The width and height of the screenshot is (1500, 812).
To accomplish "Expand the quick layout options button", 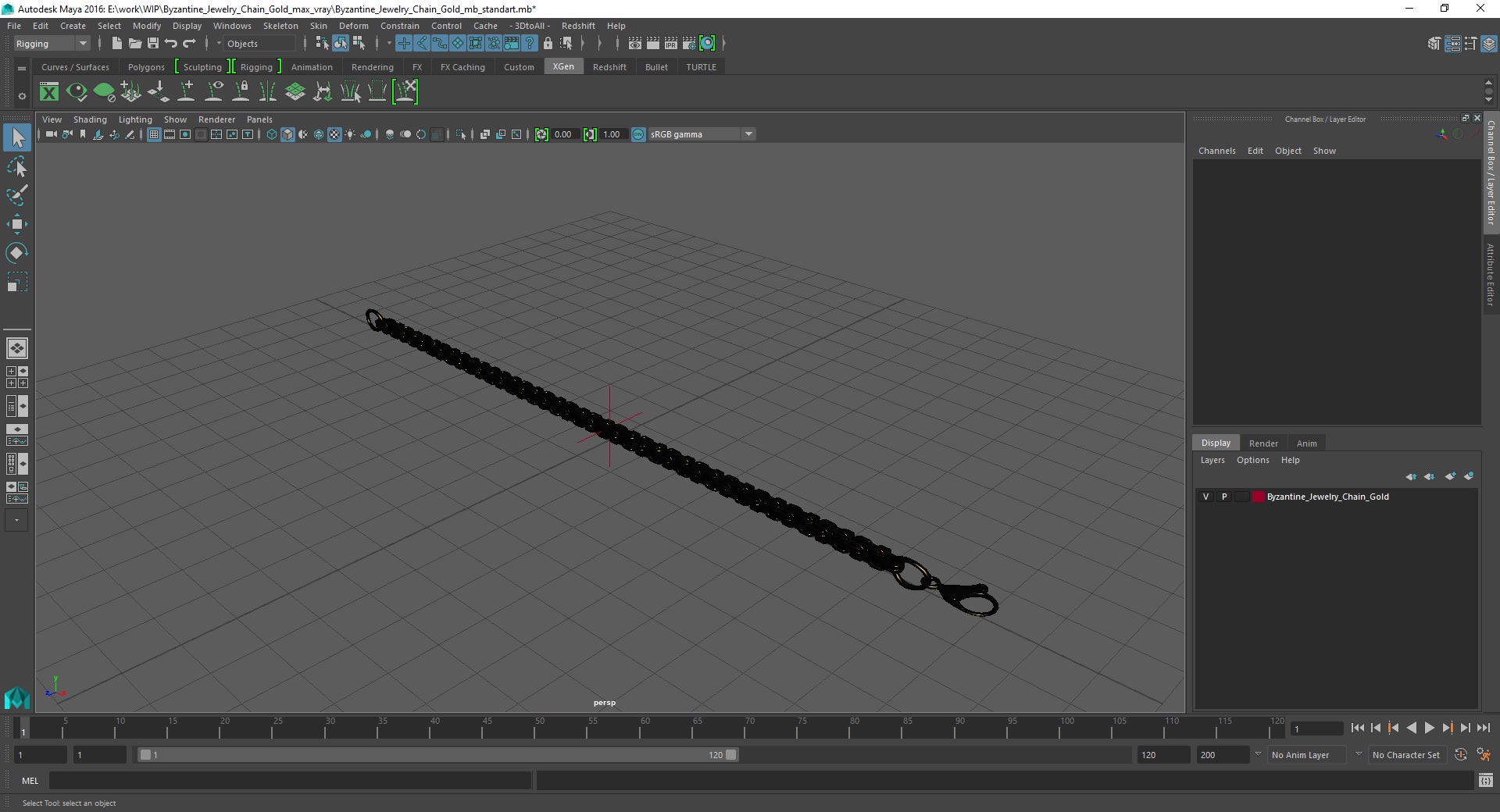I will (16, 520).
